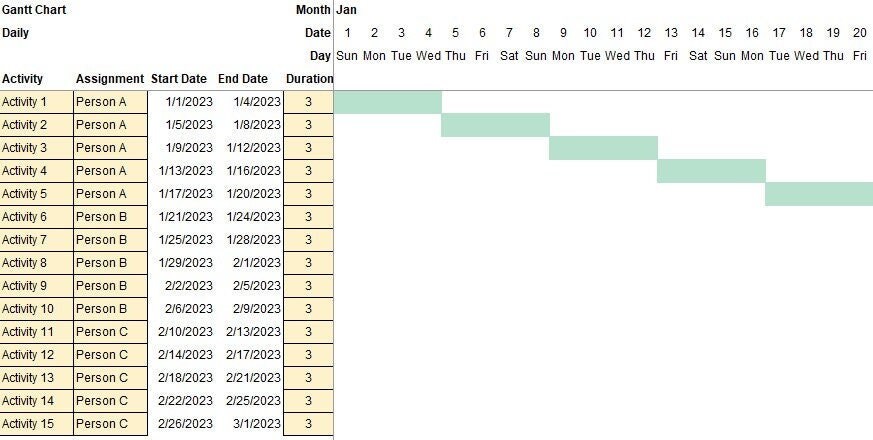Select the green bar for Activity 2

click(x=496, y=125)
